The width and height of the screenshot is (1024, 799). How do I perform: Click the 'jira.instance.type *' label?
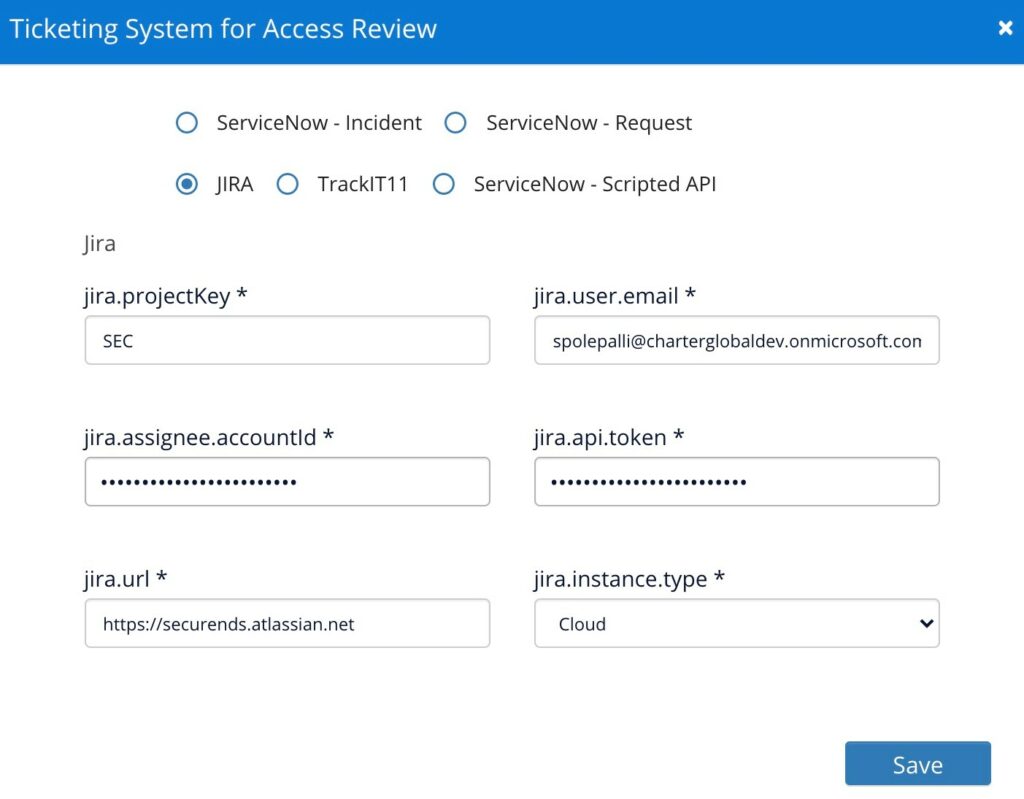(629, 579)
